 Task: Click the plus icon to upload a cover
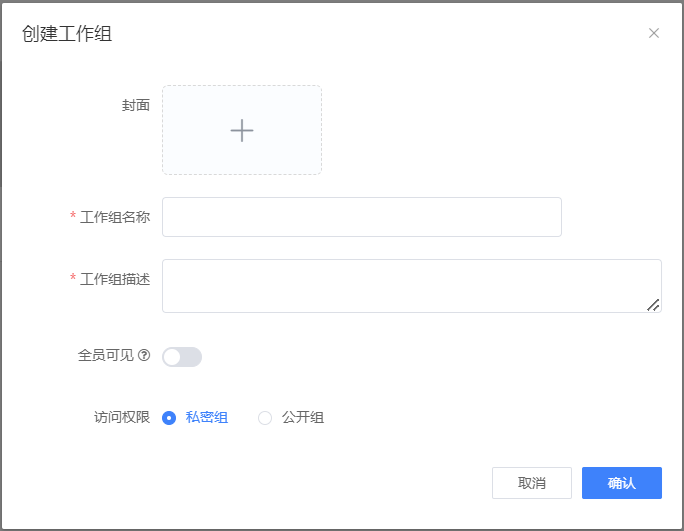[242, 130]
